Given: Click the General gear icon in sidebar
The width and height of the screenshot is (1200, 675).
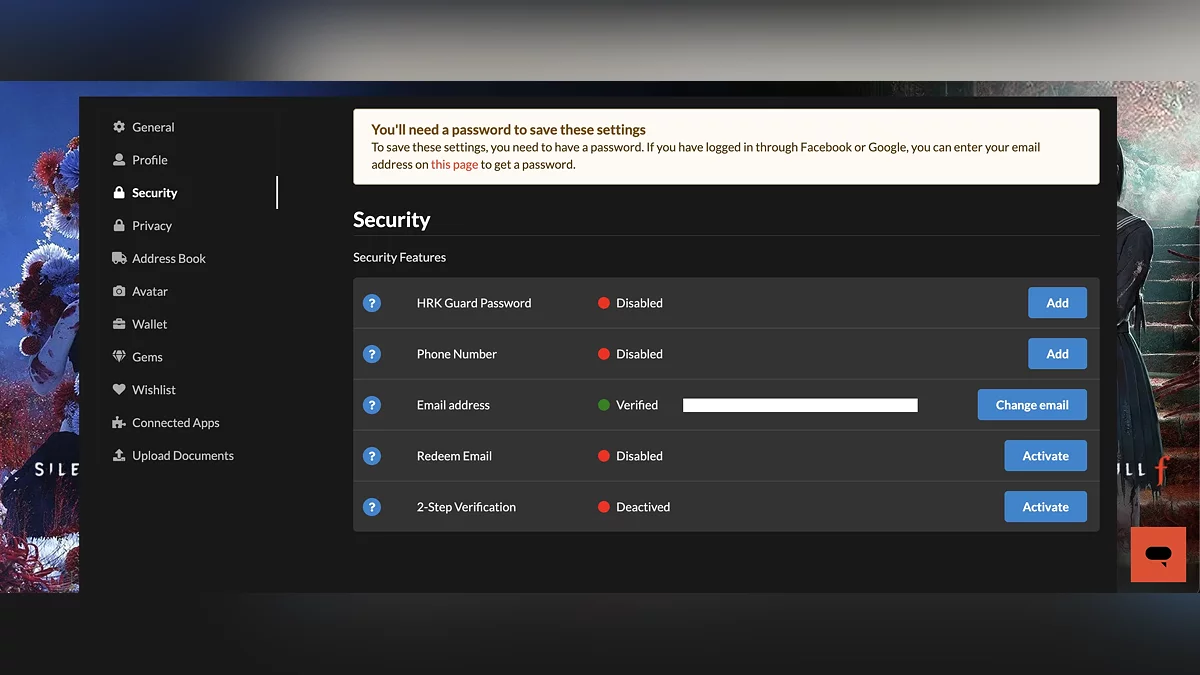Looking at the screenshot, I should click(119, 127).
